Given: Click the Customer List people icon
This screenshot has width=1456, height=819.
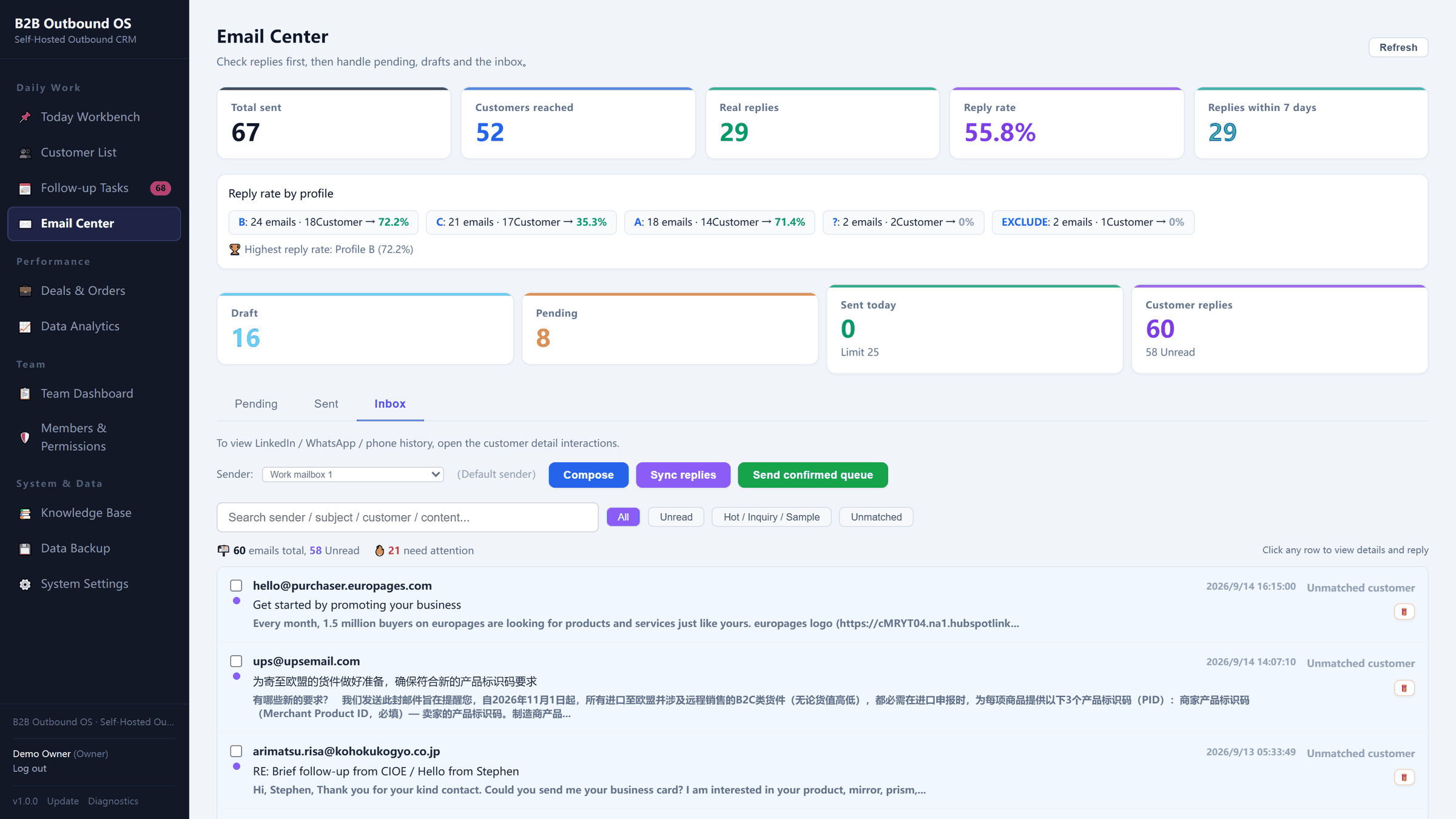Looking at the screenshot, I should (25, 153).
